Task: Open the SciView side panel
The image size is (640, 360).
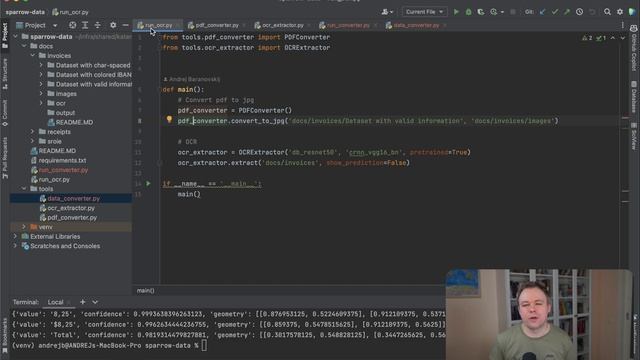Action: point(634,136)
